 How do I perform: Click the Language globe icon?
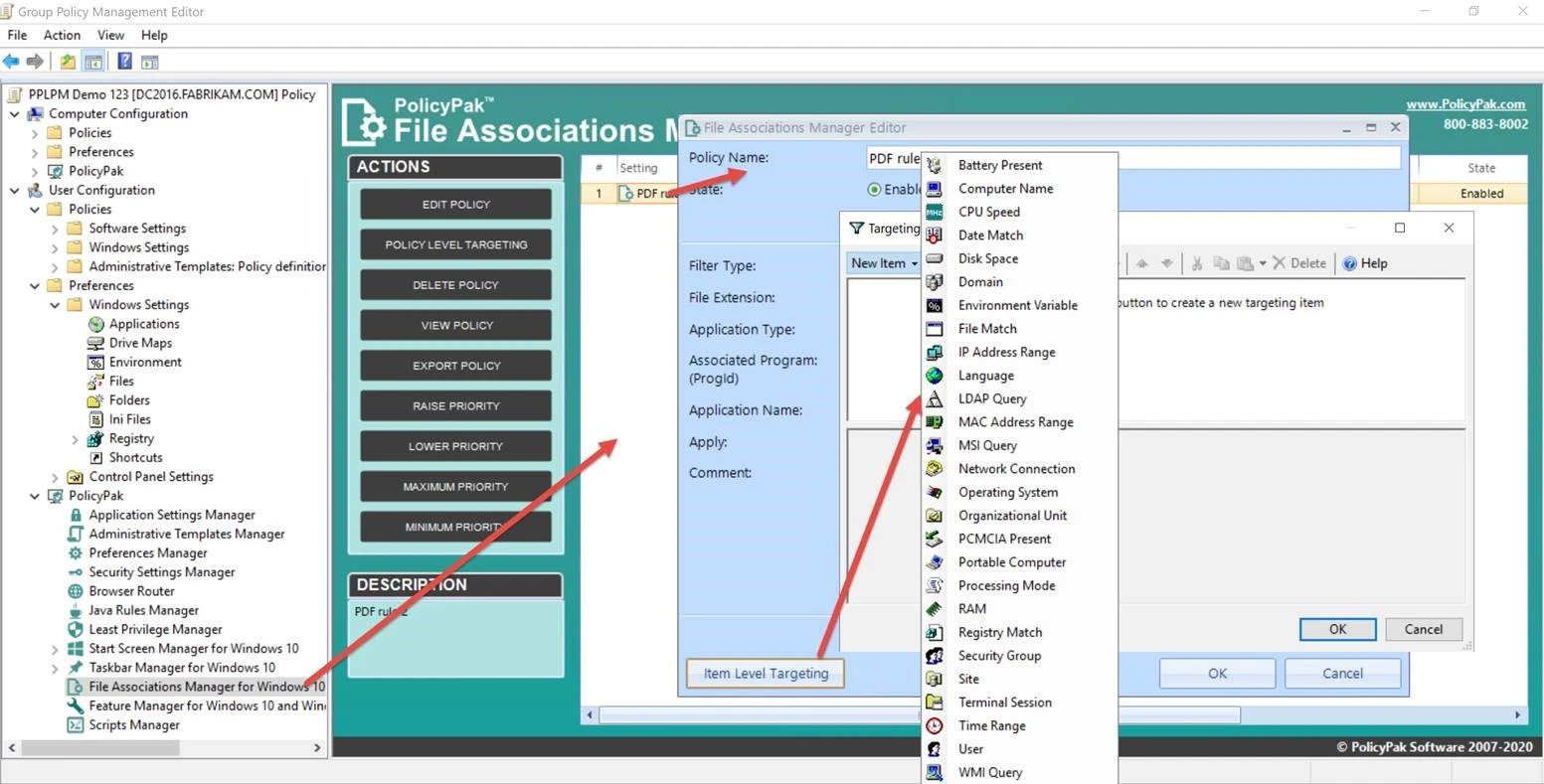coord(935,376)
